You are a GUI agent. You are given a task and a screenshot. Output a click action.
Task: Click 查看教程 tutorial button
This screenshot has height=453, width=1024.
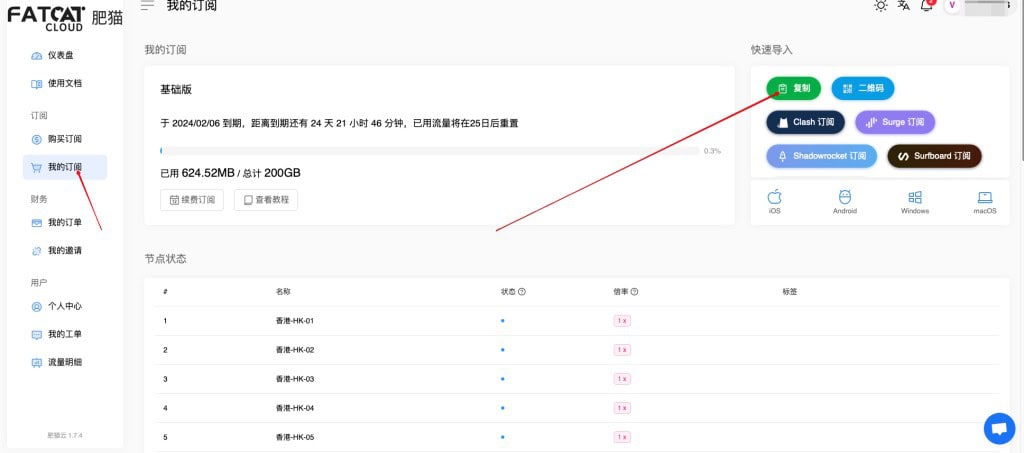(266, 200)
